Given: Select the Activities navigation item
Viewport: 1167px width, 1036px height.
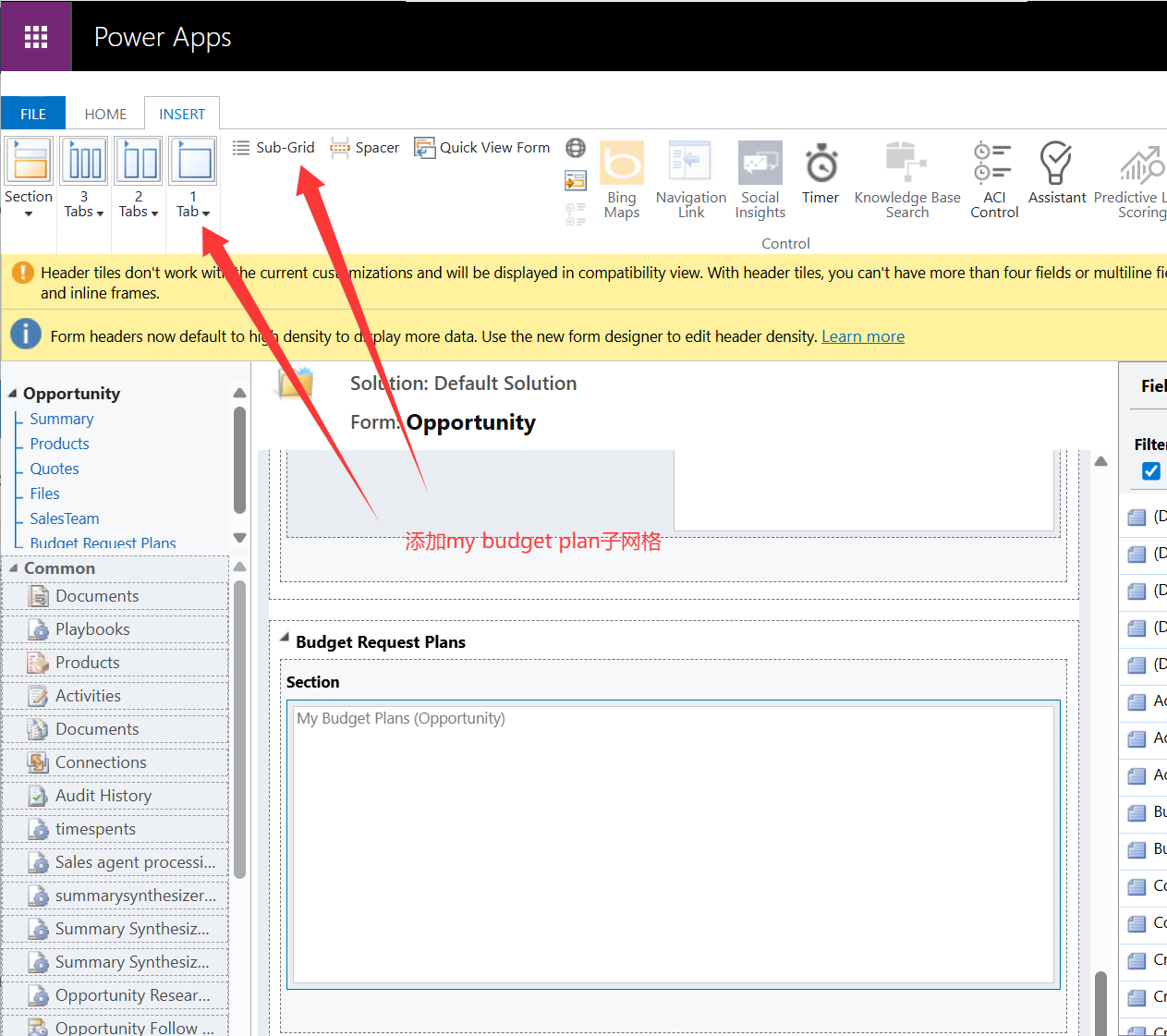Looking at the screenshot, I should click(x=115, y=696).
